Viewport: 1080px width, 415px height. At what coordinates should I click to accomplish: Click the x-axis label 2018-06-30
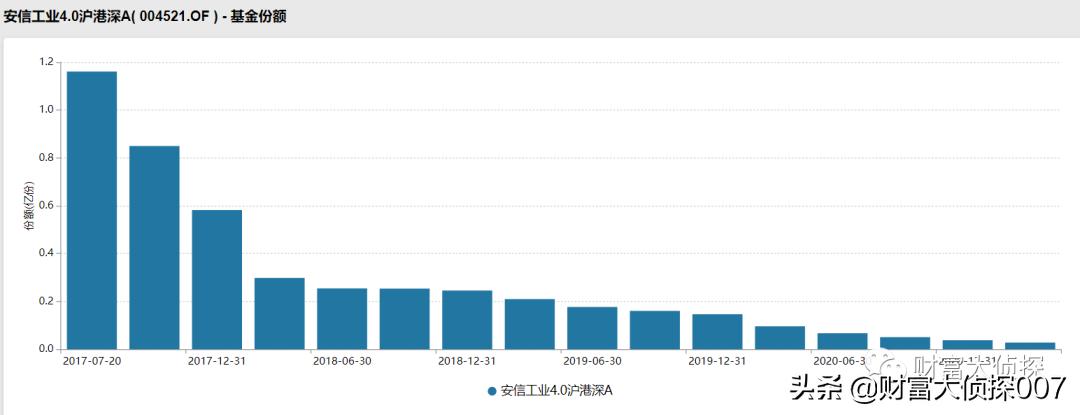coord(342,361)
